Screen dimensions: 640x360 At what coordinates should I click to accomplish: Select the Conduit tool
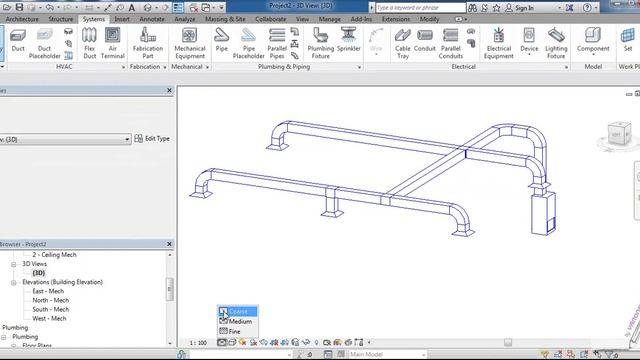click(x=425, y=40)
